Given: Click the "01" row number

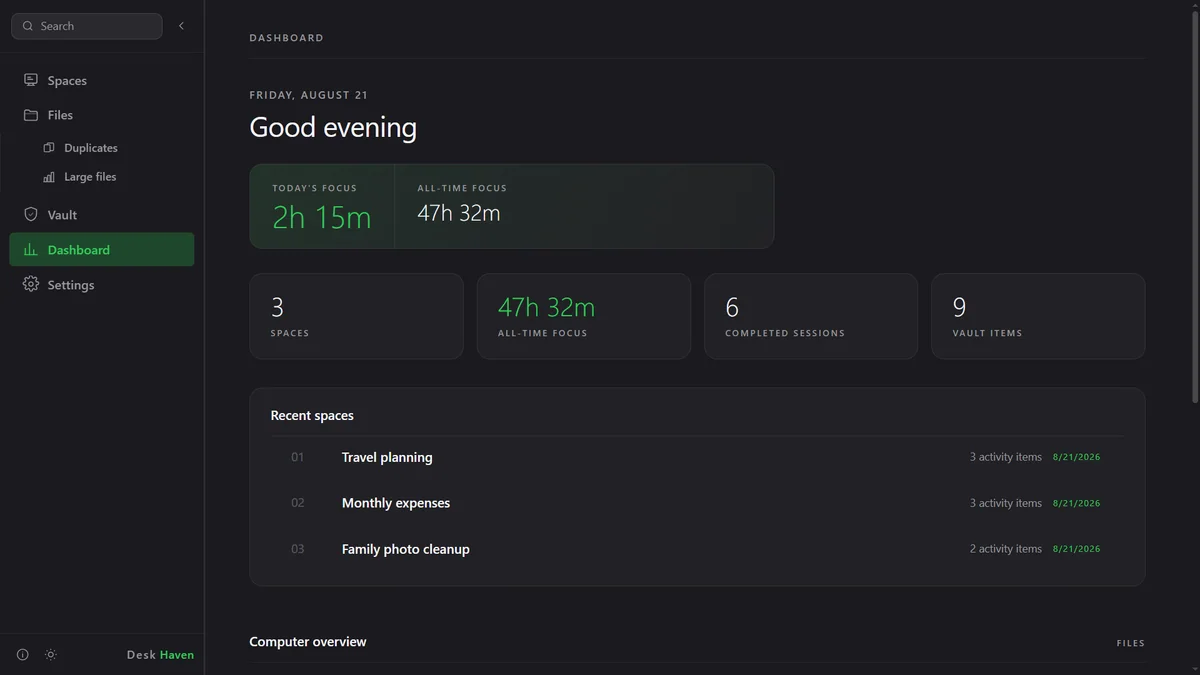Looking at the screenshot, I should (x=297, y=457).
